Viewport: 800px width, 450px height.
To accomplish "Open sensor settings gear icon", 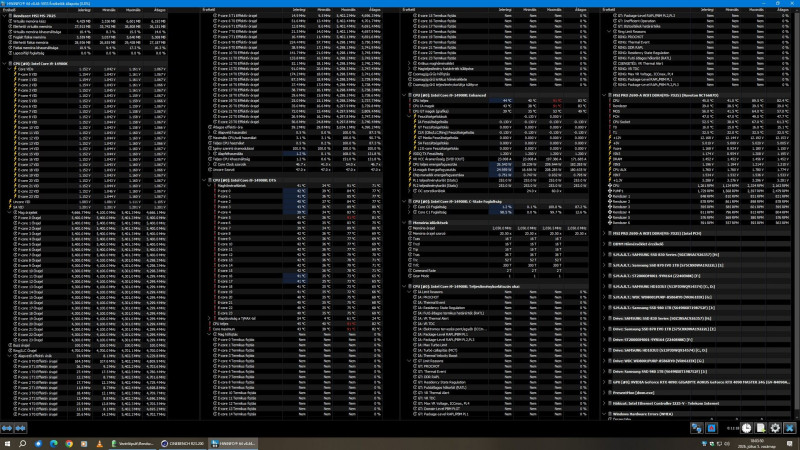I will coord(775,428).
